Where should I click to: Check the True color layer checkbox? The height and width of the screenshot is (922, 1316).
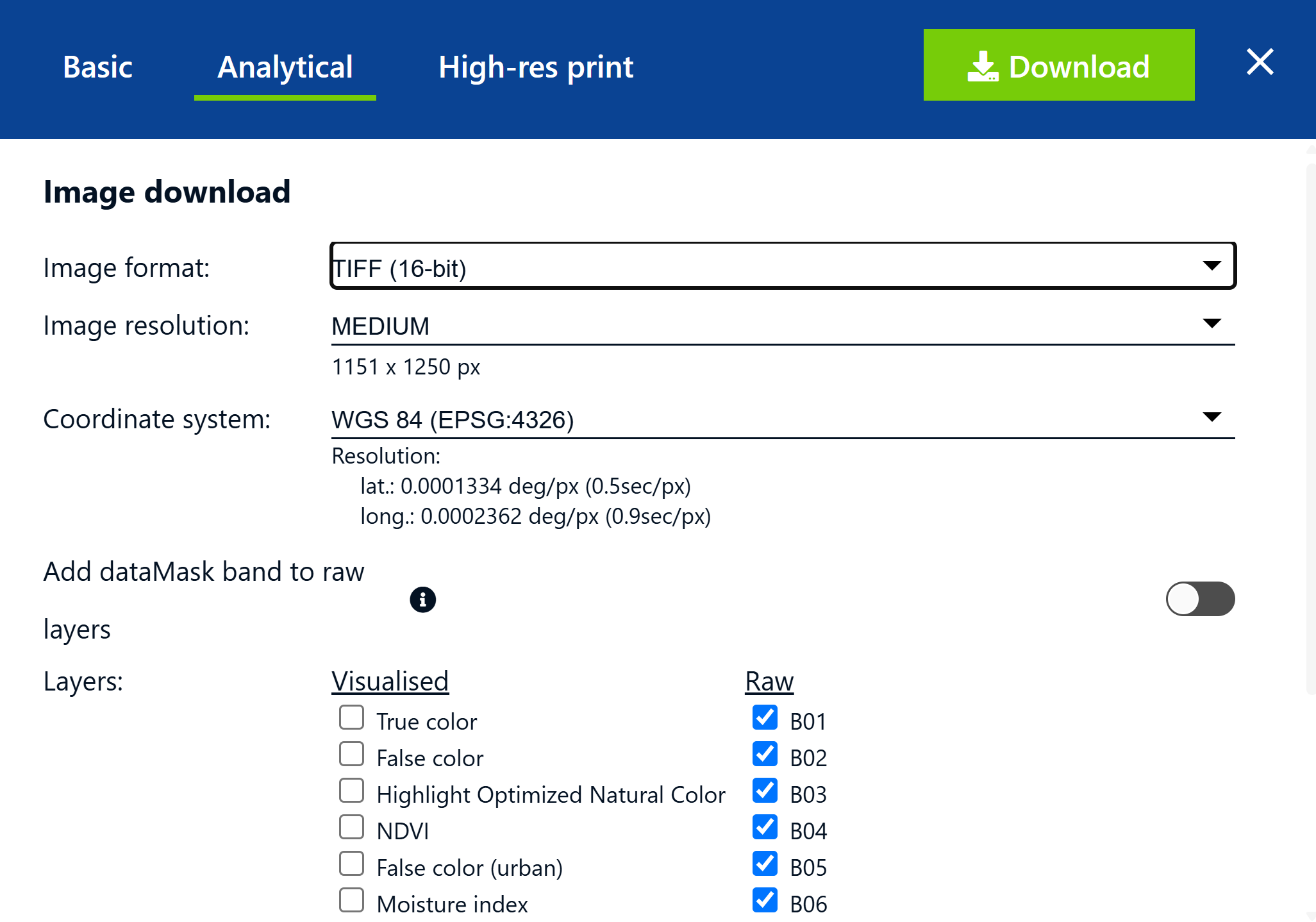tap(351, 717)
